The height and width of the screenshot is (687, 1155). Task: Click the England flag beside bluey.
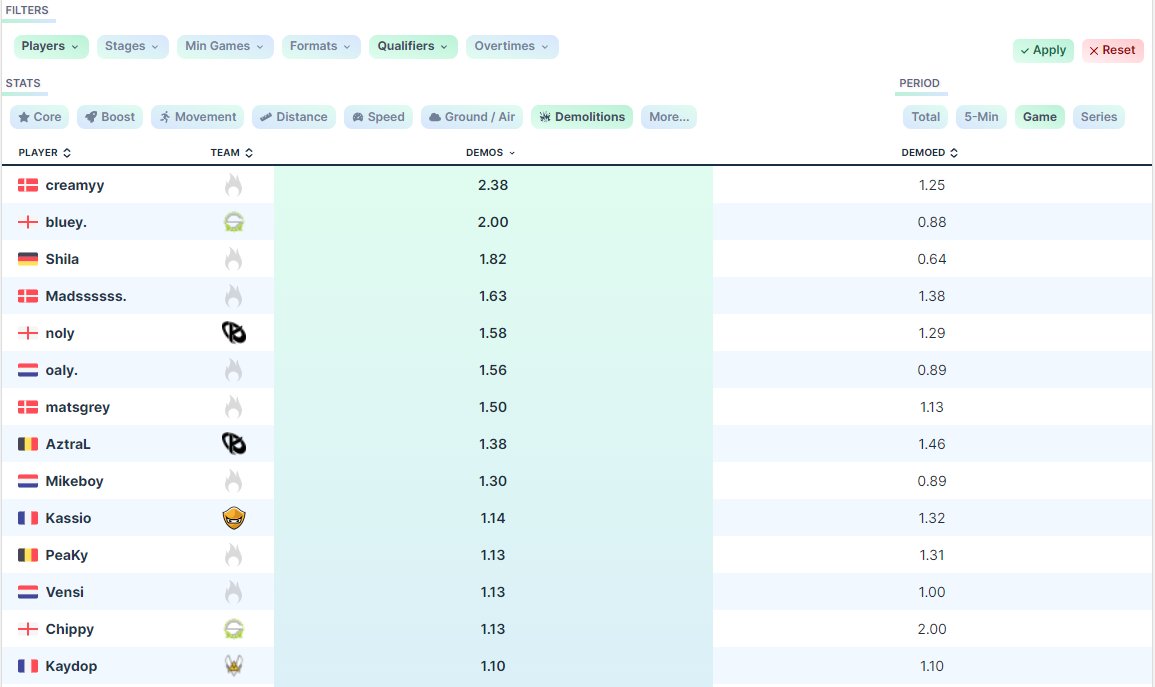click(x=28, y=222)
